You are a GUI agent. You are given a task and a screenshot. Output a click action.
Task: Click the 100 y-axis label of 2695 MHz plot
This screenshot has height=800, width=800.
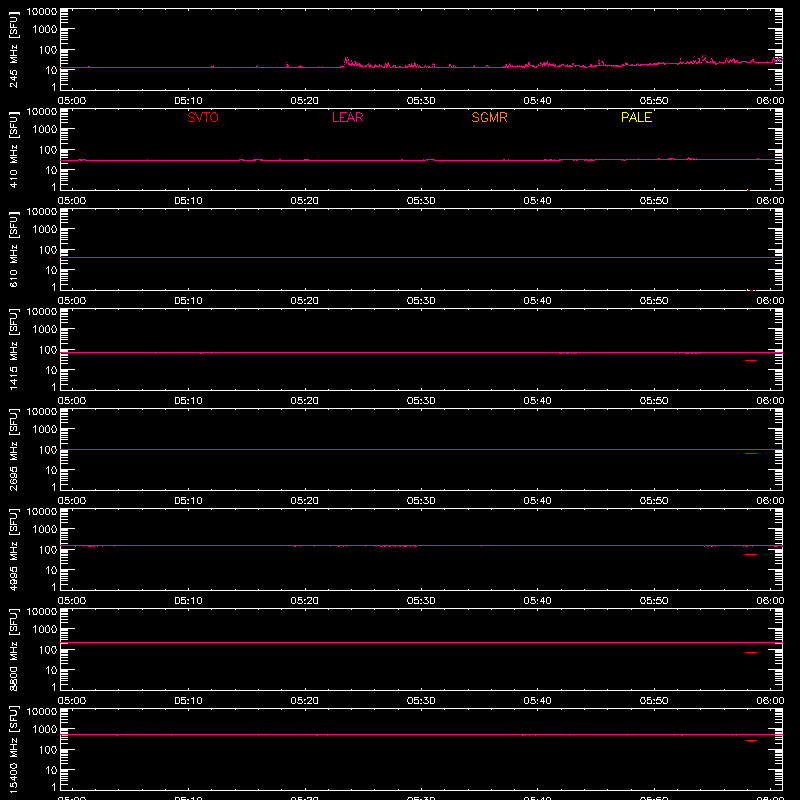point(48,450)
